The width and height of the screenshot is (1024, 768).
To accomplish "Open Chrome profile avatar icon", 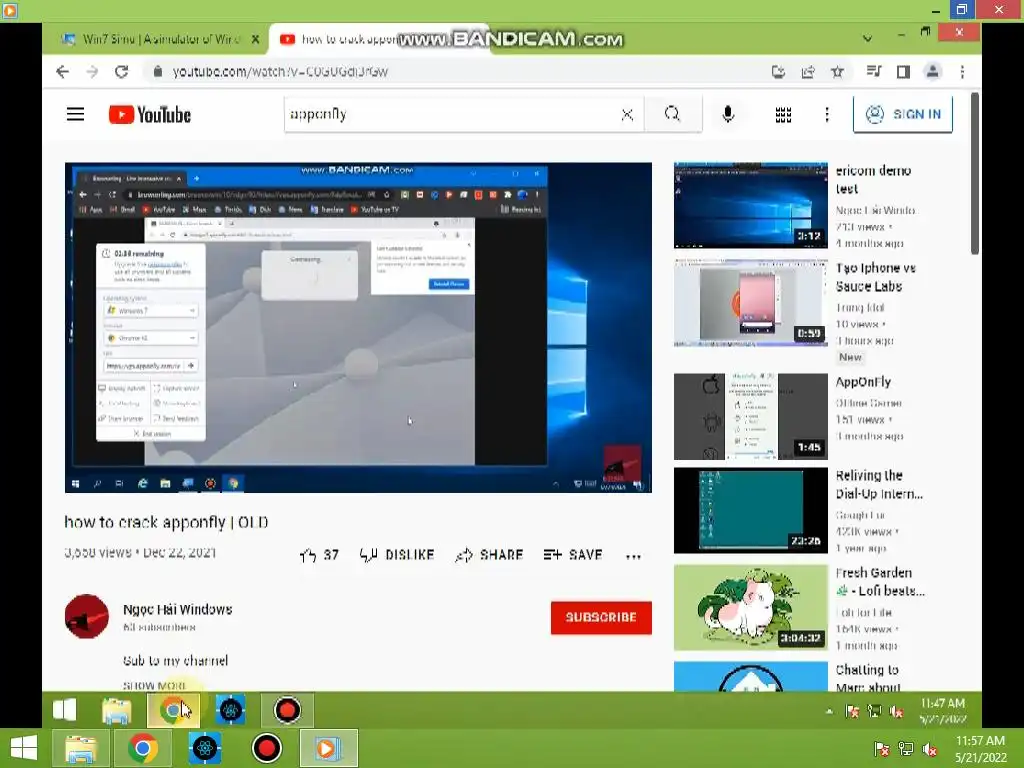I will (933, 72).
